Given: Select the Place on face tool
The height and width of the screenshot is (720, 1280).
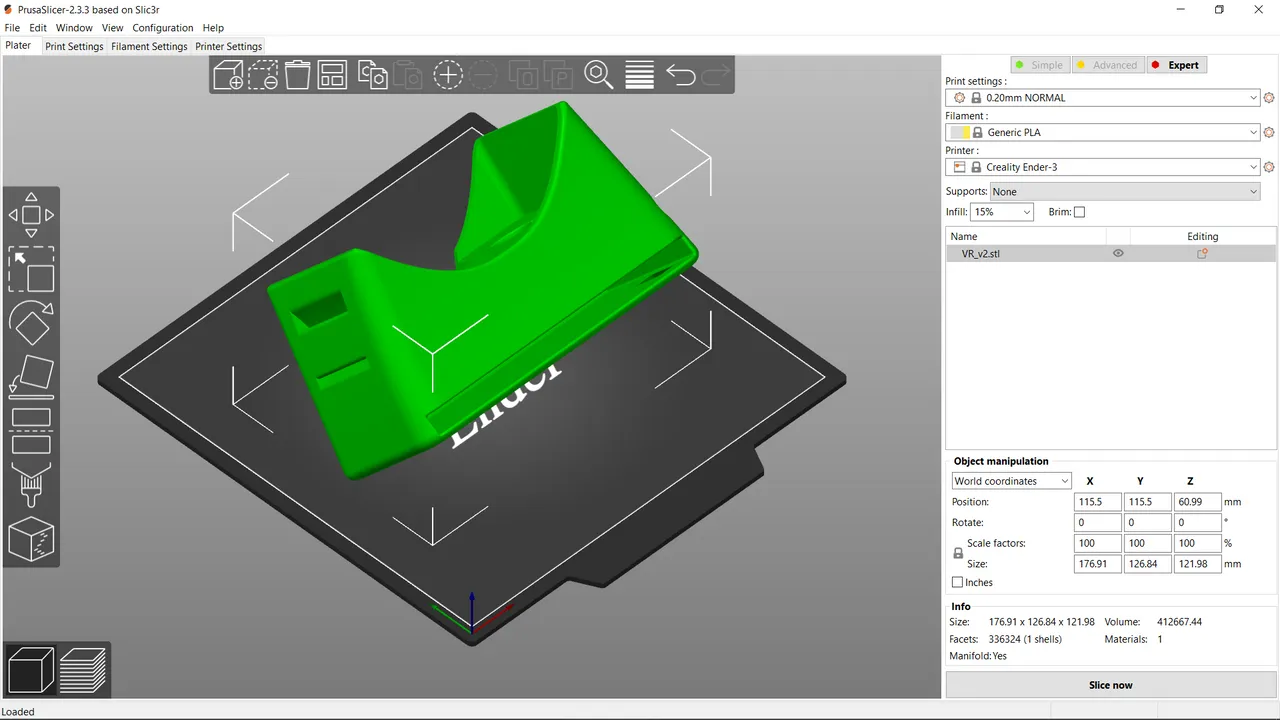Looking at the screenshot, I should 31,376.
